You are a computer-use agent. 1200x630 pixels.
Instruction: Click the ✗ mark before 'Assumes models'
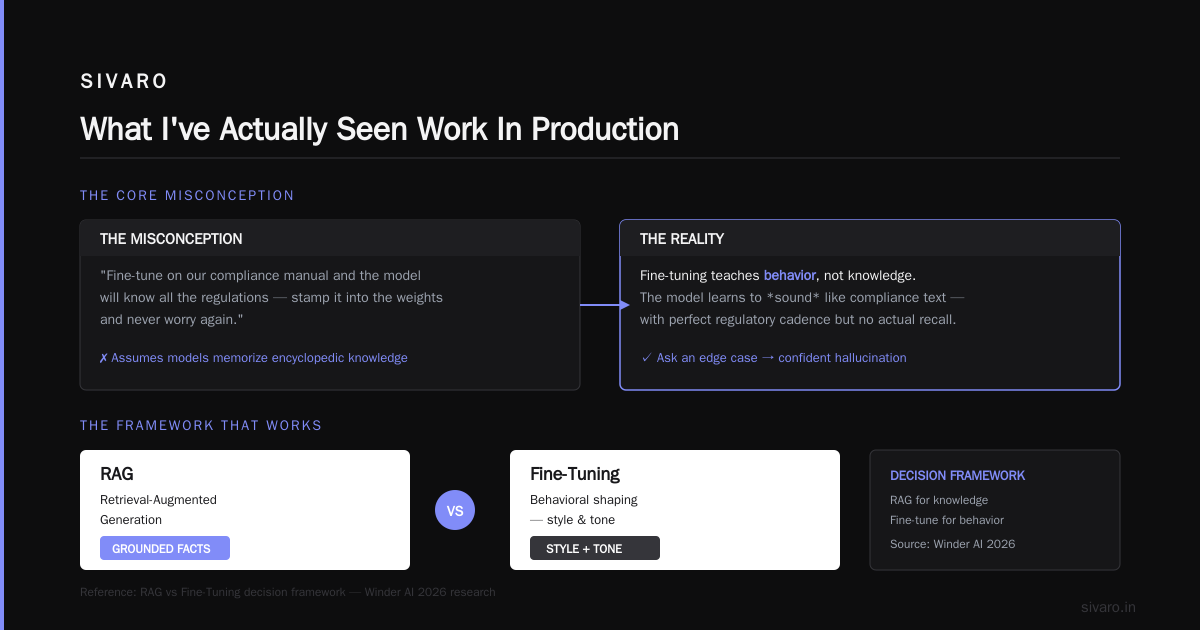[x=104, y=357]
